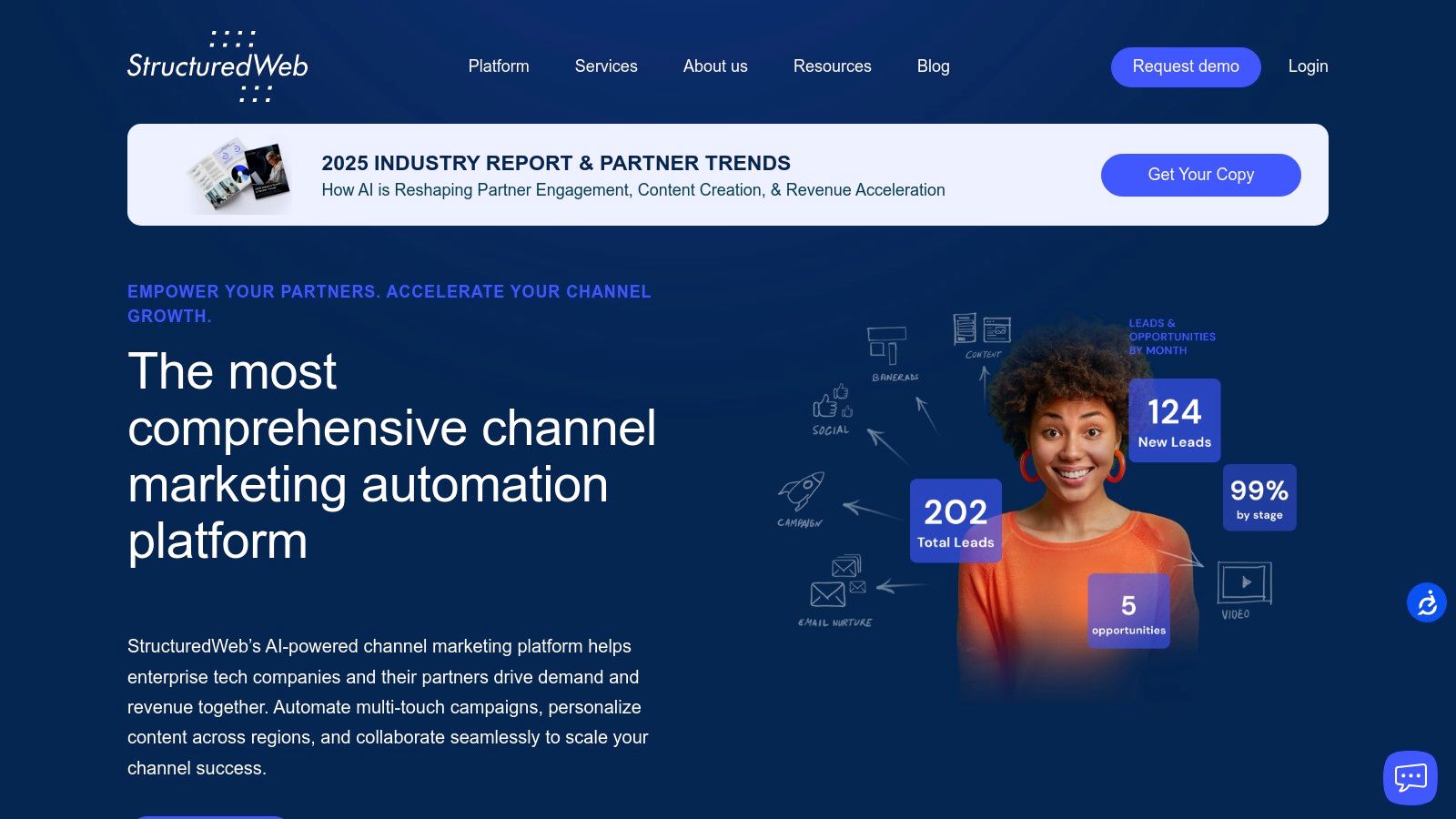1456x819 pixels.
Task: Open the Platform menu
Action: pos(499,66)
